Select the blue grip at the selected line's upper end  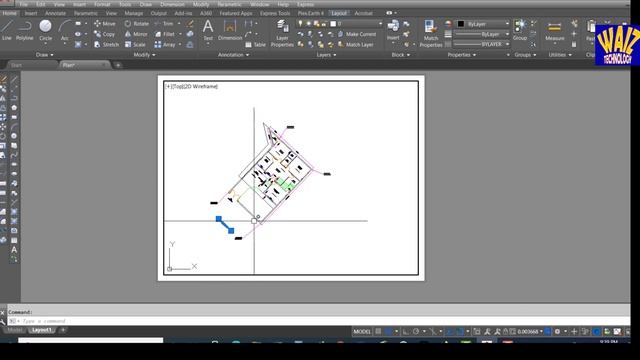pos(219,219)
